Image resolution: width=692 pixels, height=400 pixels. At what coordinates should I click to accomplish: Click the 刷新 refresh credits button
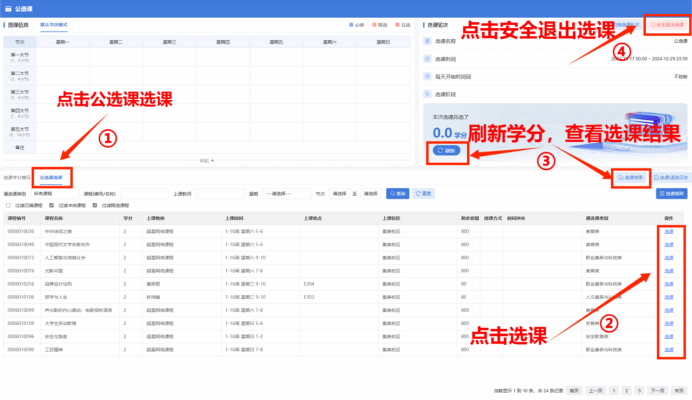coord(446,151)
